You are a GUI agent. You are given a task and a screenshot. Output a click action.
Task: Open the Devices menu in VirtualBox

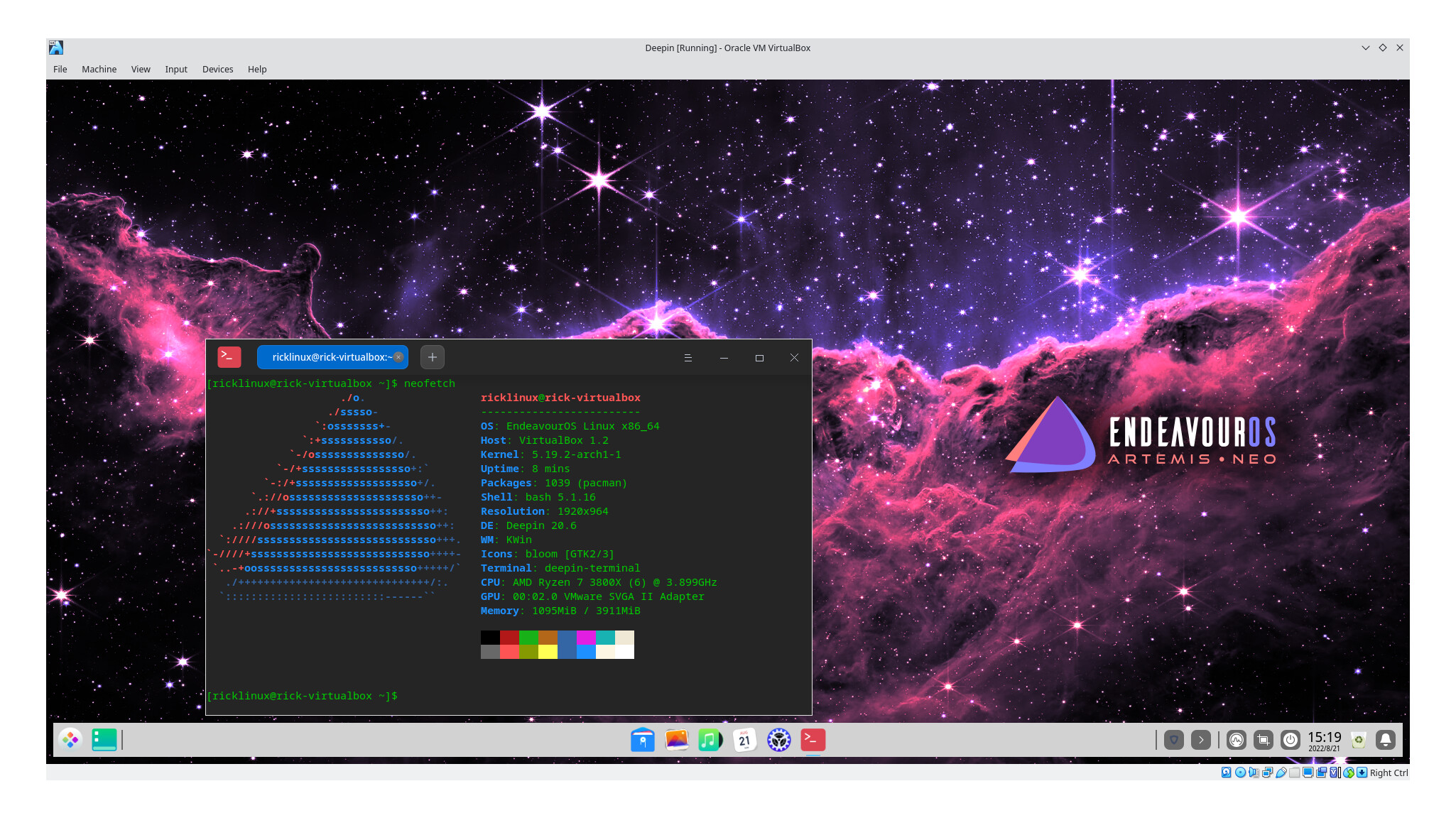[x=217, y=69]
